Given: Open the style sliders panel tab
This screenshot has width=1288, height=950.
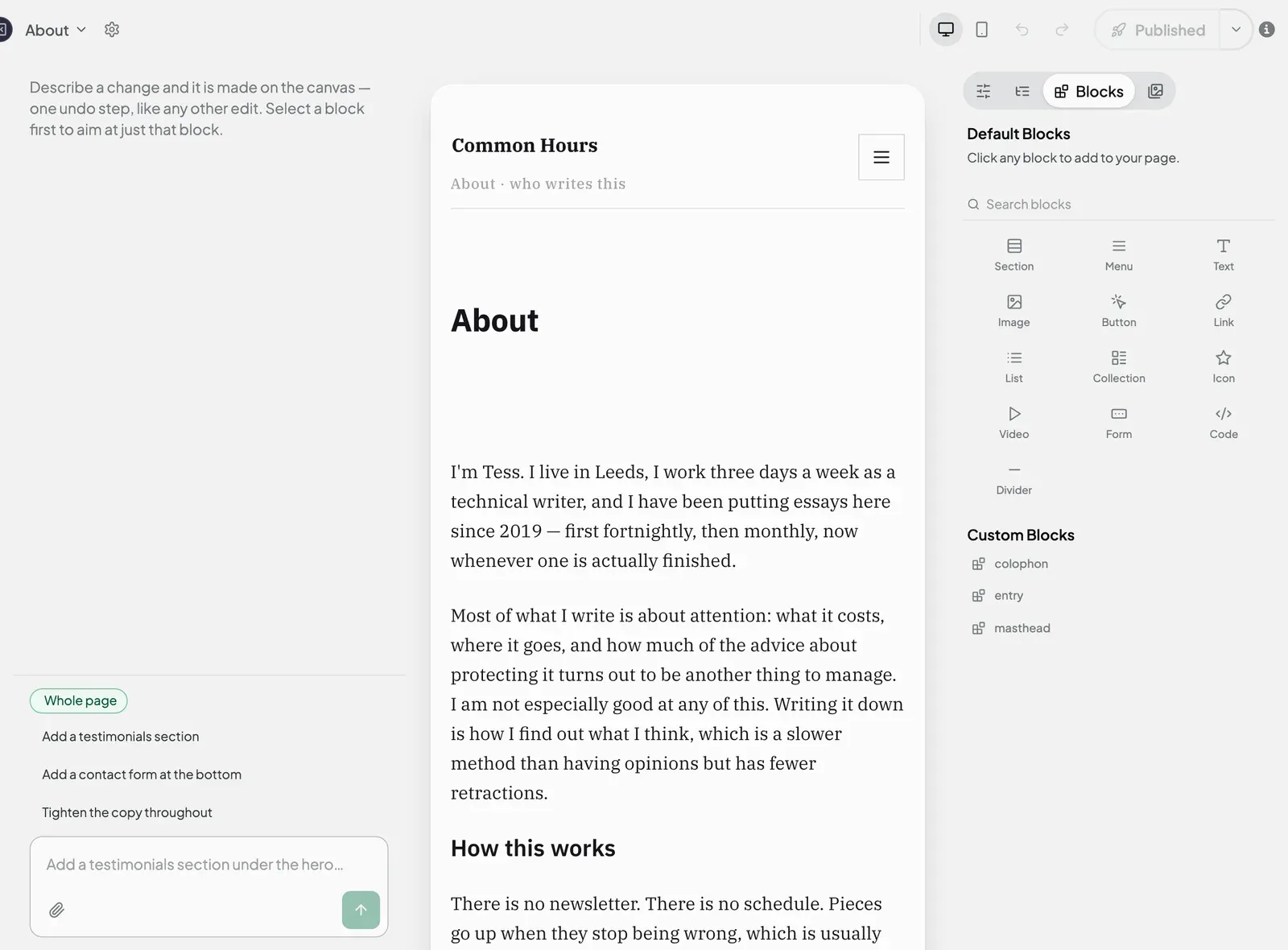Looking at the screenshot, I should (984, 91).
